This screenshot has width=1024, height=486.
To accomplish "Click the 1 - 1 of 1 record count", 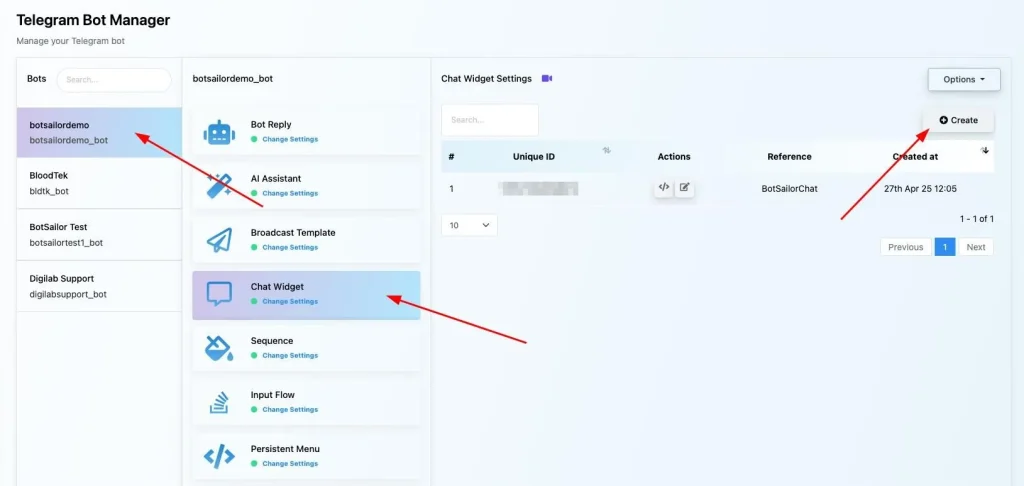I will [976, 219].
